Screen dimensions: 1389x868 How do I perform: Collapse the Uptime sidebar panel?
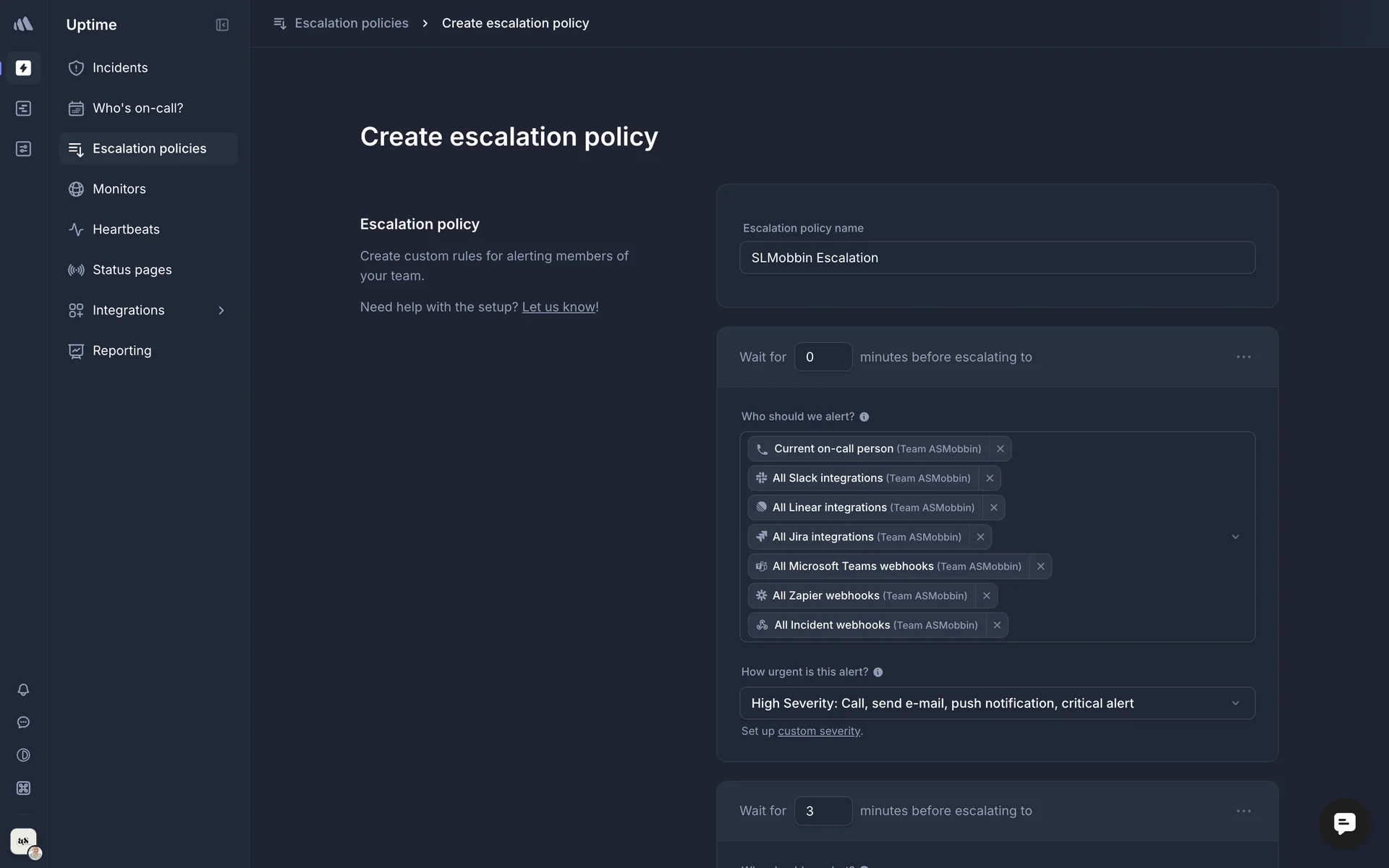(222, 25)
